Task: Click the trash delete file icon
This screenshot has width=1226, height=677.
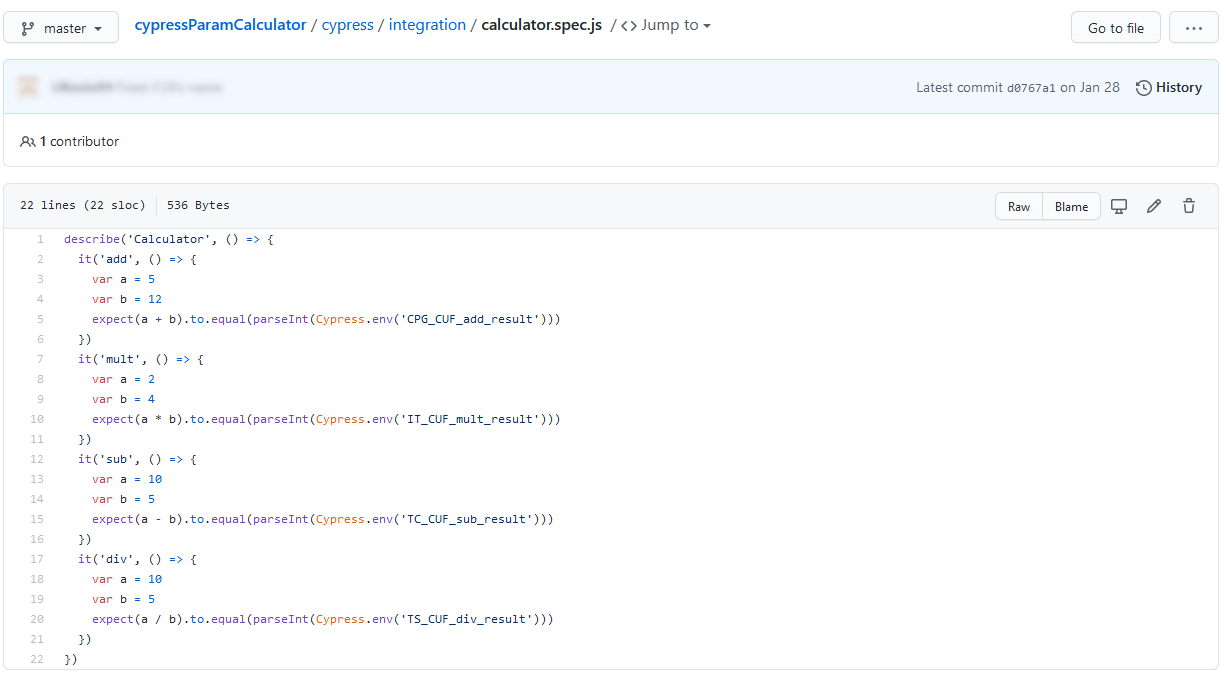Action: point(1189,206)
